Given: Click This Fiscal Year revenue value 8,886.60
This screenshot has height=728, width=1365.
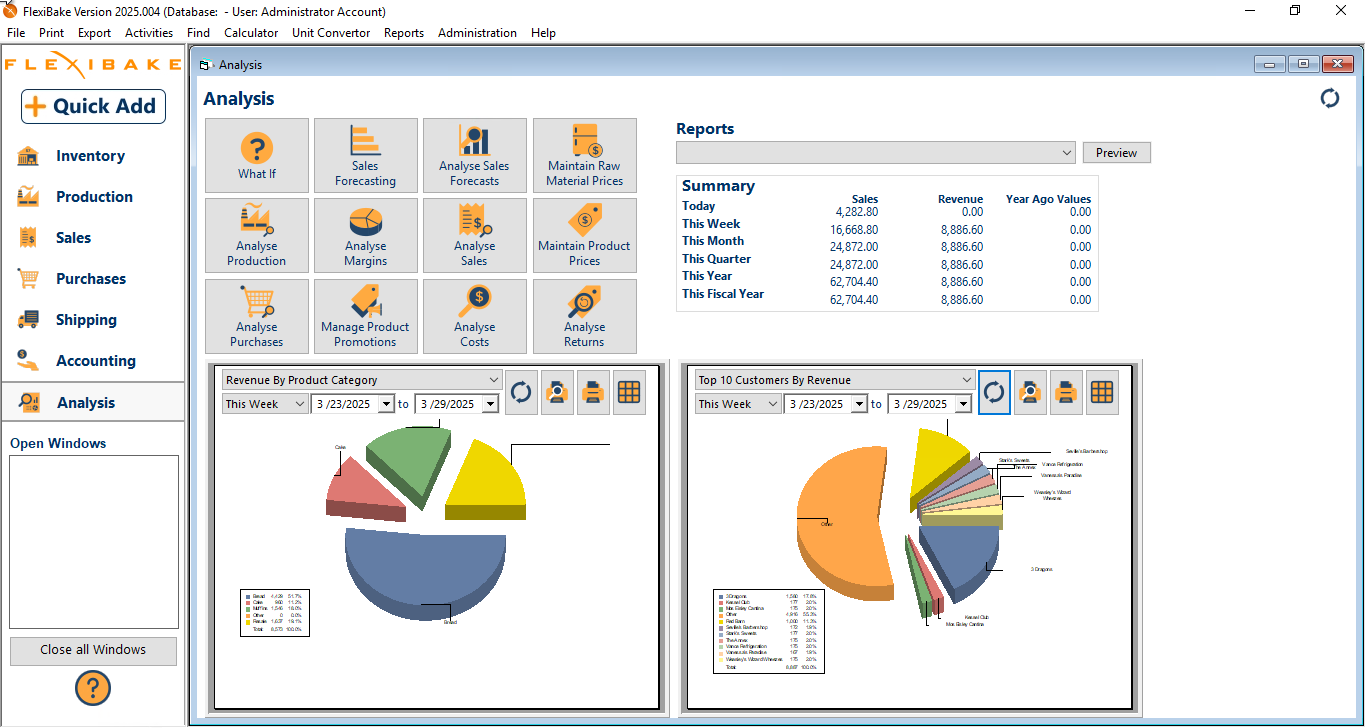Looking at the screenshot, I should (961, 299).
